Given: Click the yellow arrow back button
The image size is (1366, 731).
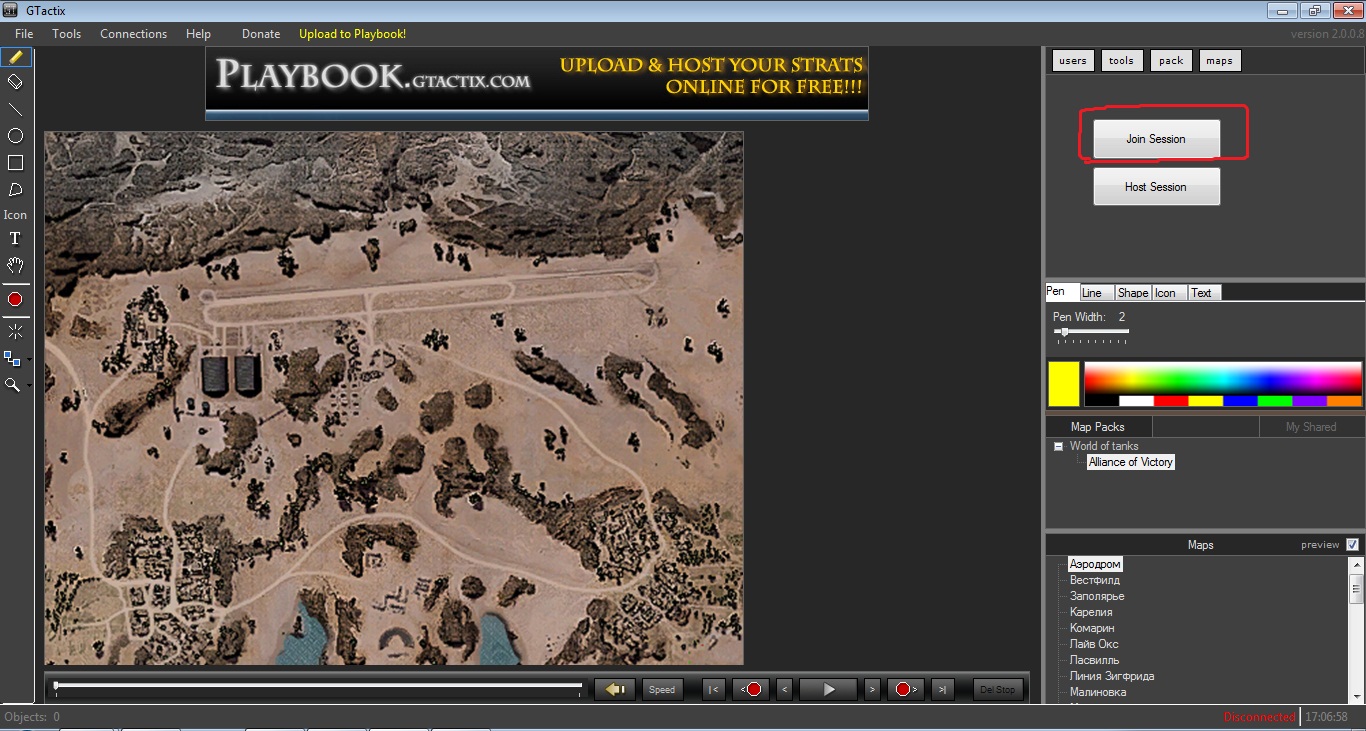Looking at the screenshot, I should coord(615,689).
